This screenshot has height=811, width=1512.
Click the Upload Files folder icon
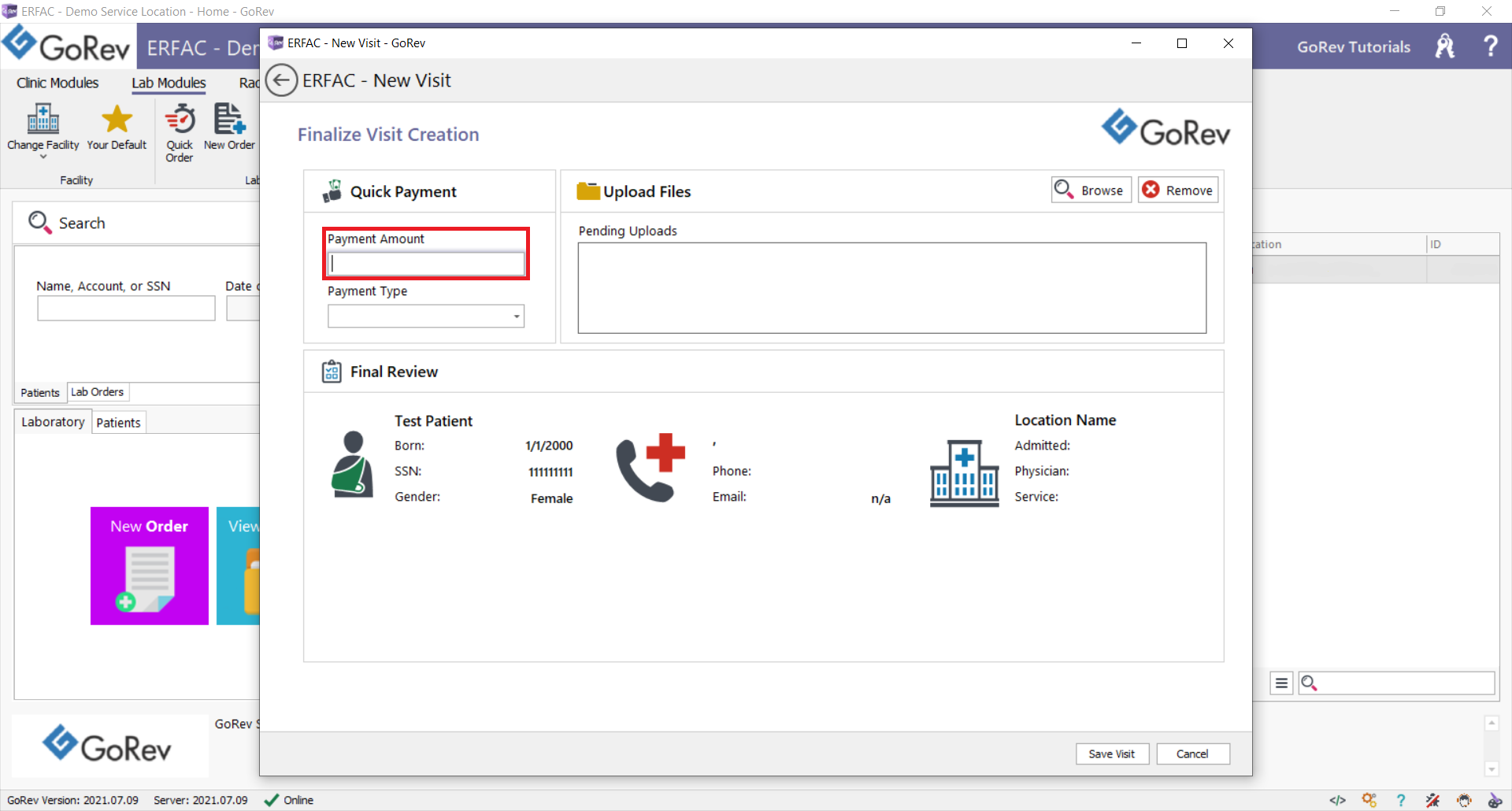point(588,191)
